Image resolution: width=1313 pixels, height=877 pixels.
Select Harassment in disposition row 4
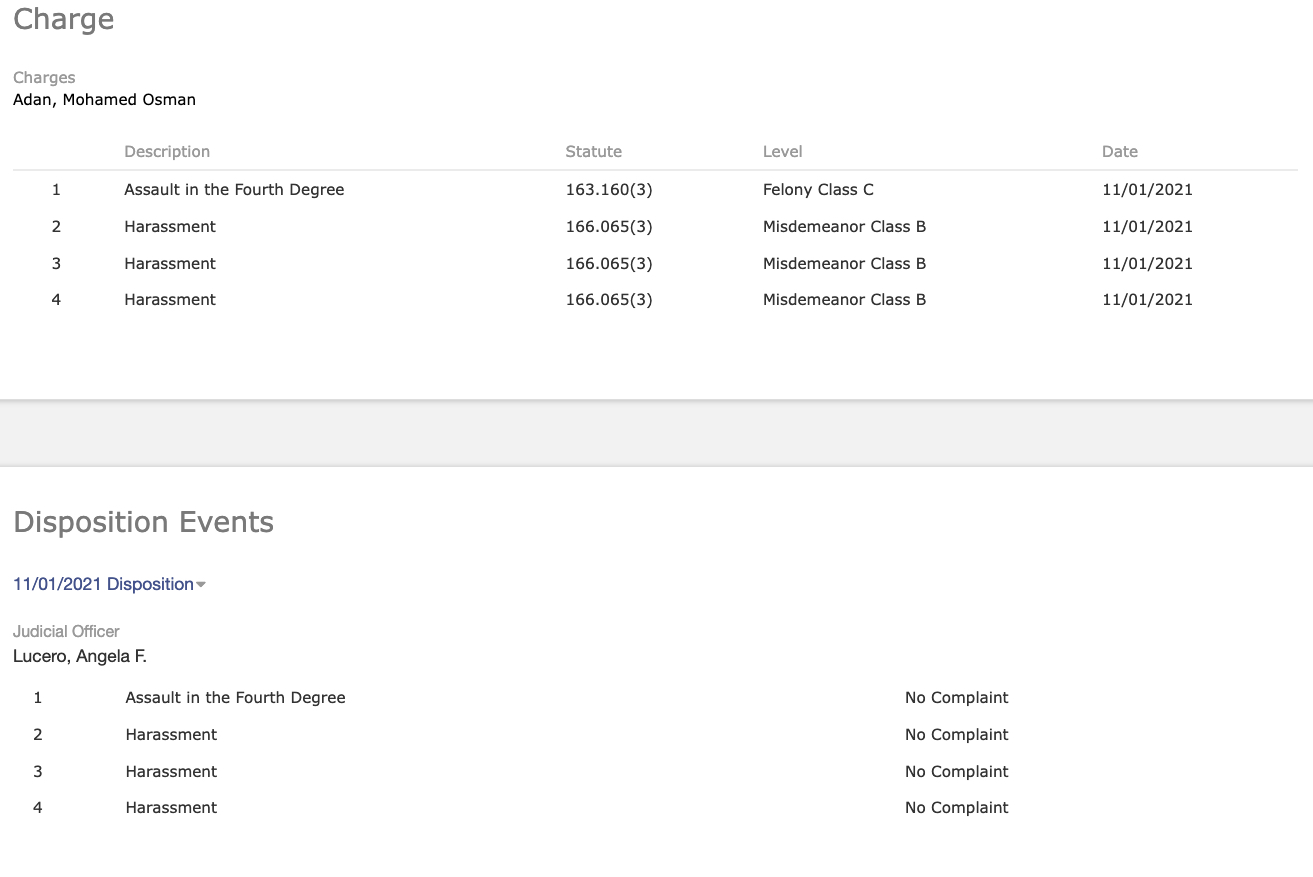click(x=171, y=808)
